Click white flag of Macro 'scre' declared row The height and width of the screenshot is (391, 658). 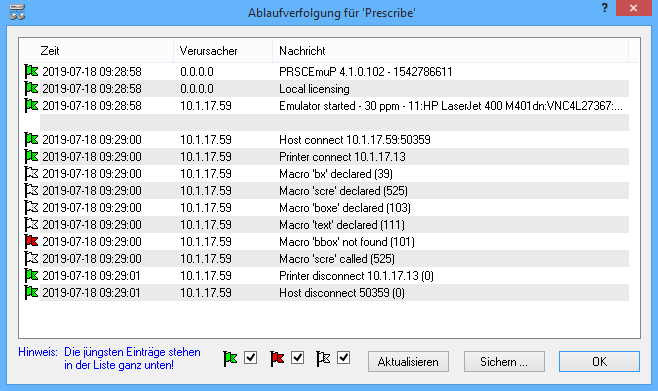tap(31, 190)
